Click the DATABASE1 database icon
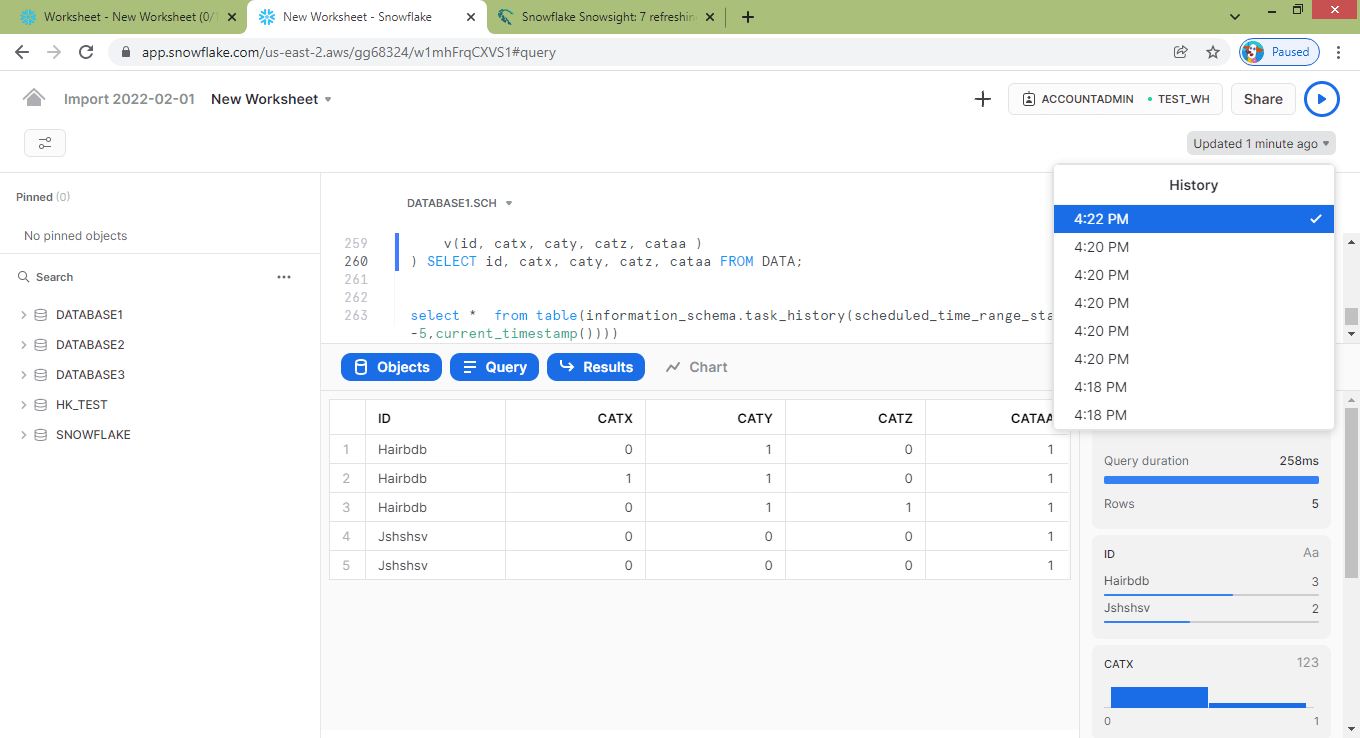 (x=41, y=315)
